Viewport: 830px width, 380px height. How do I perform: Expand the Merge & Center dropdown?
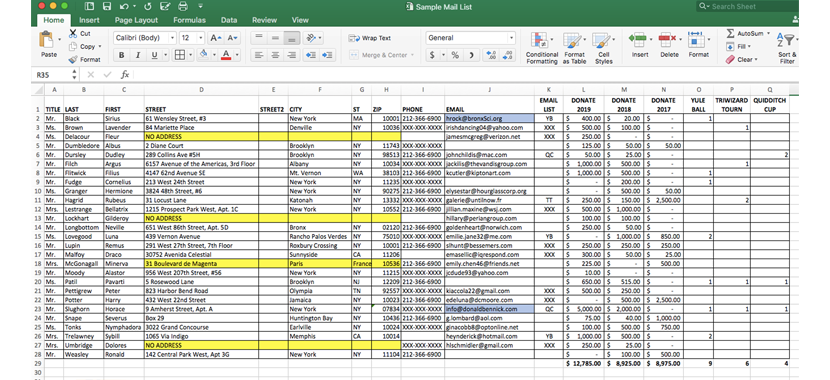[412, 55]
